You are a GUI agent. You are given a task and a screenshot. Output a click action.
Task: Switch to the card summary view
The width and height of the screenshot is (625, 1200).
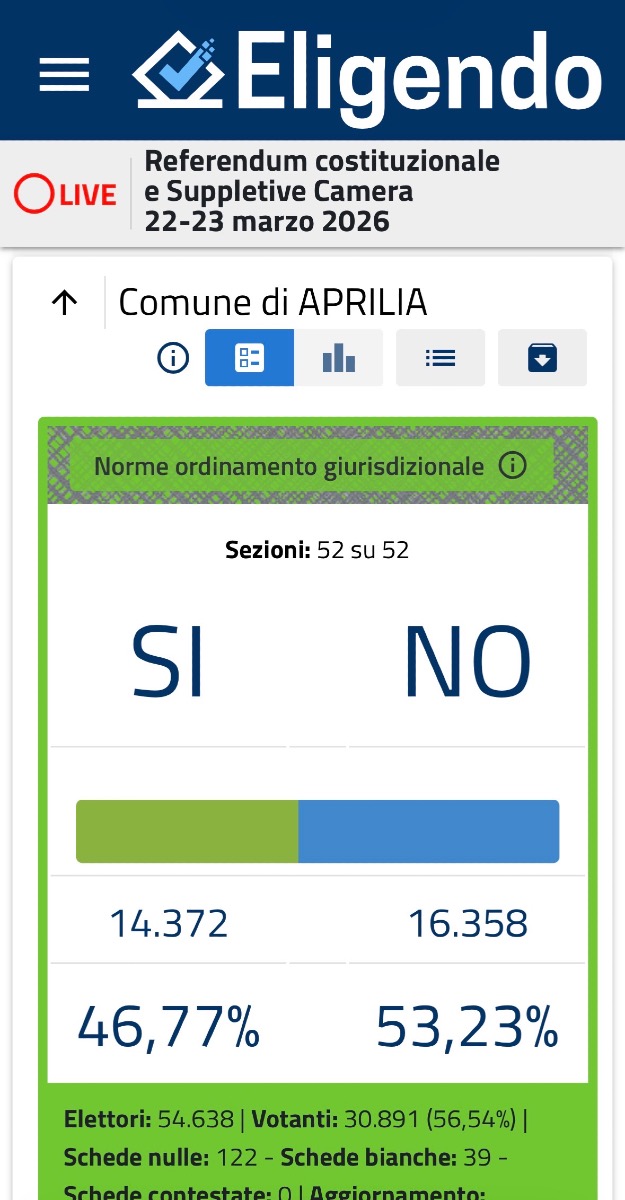[249, 358]
